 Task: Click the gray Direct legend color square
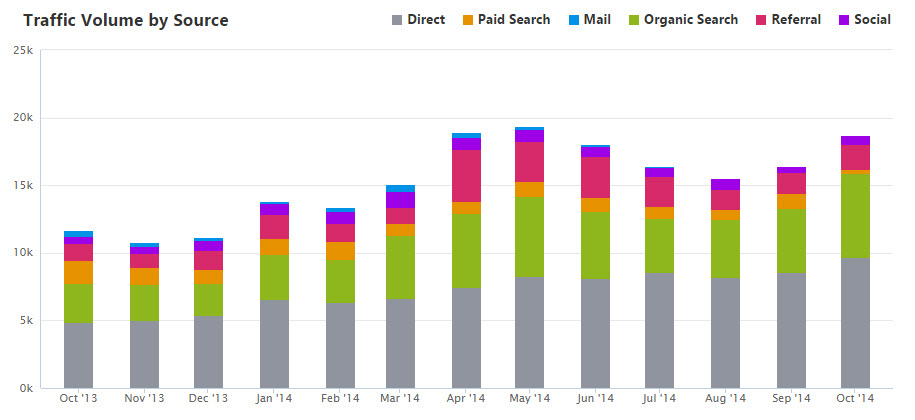click(x=398, y=20)
